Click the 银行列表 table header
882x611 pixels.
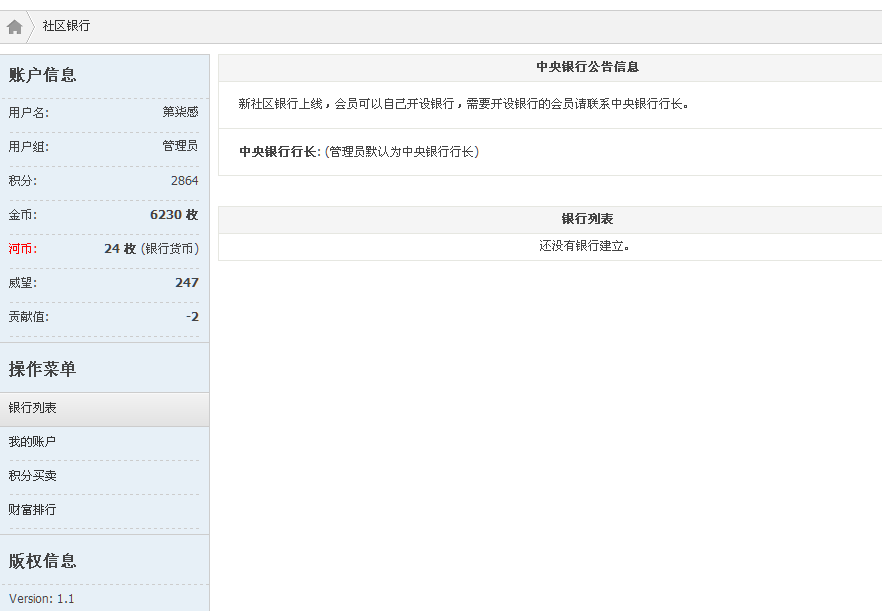[x=587, y=219]
